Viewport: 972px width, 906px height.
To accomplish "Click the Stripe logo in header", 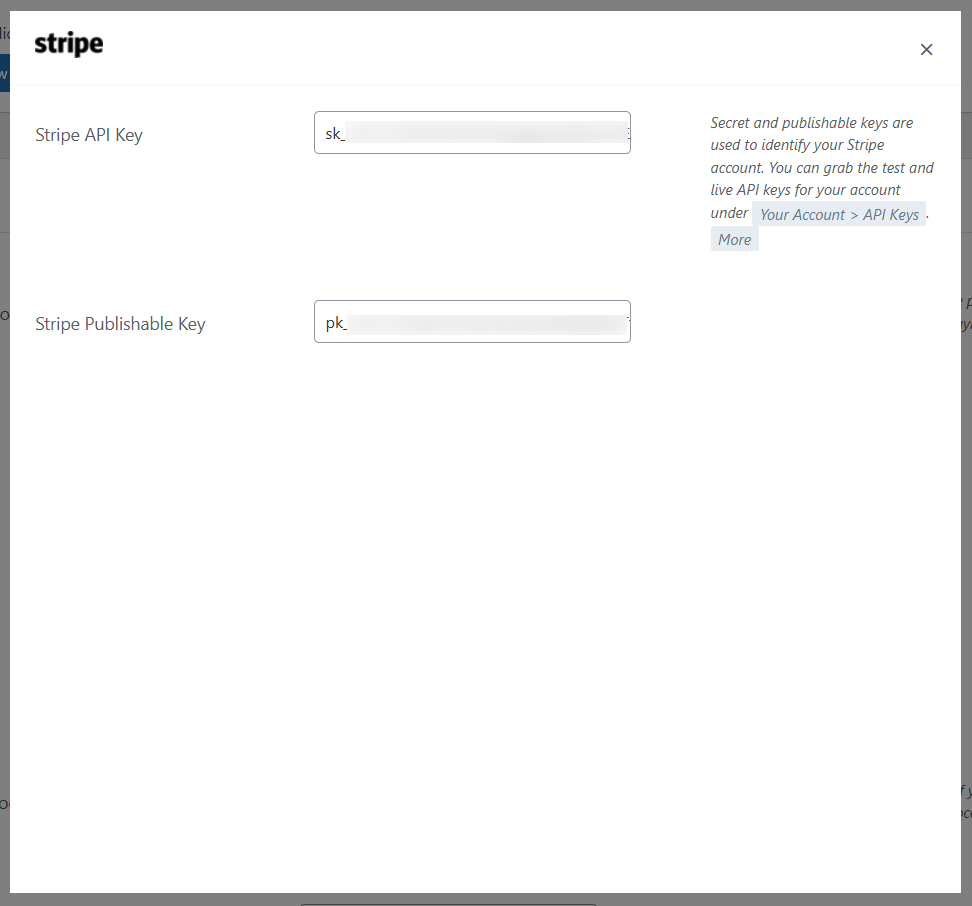I will pyautogui.click(x=69, y=45).
